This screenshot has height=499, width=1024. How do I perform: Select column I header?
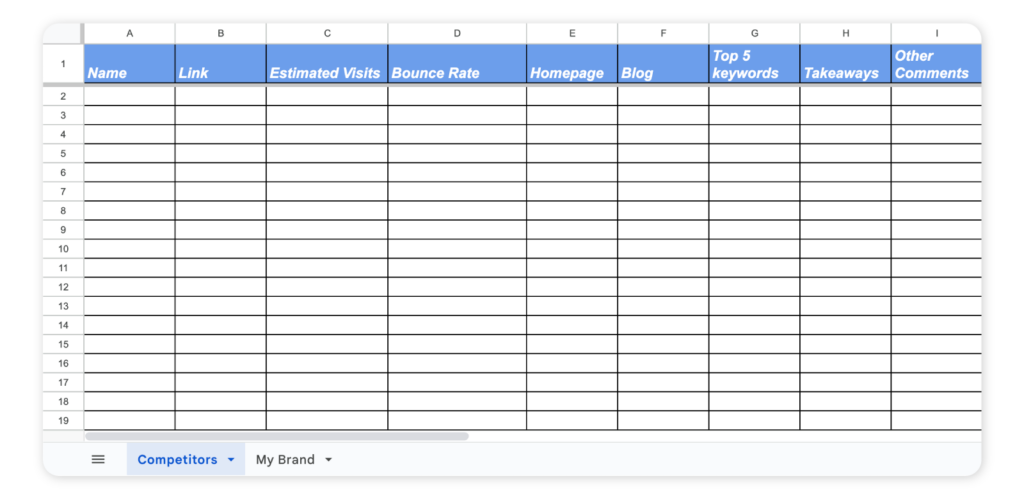pos(936,33)
